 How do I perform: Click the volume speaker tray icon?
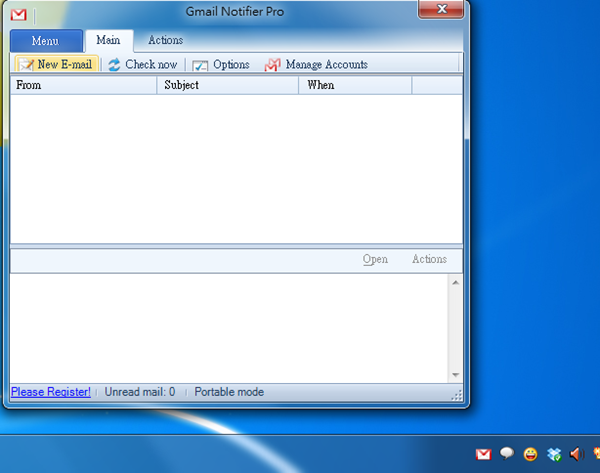pyautogui.click(x=575, y=455)
